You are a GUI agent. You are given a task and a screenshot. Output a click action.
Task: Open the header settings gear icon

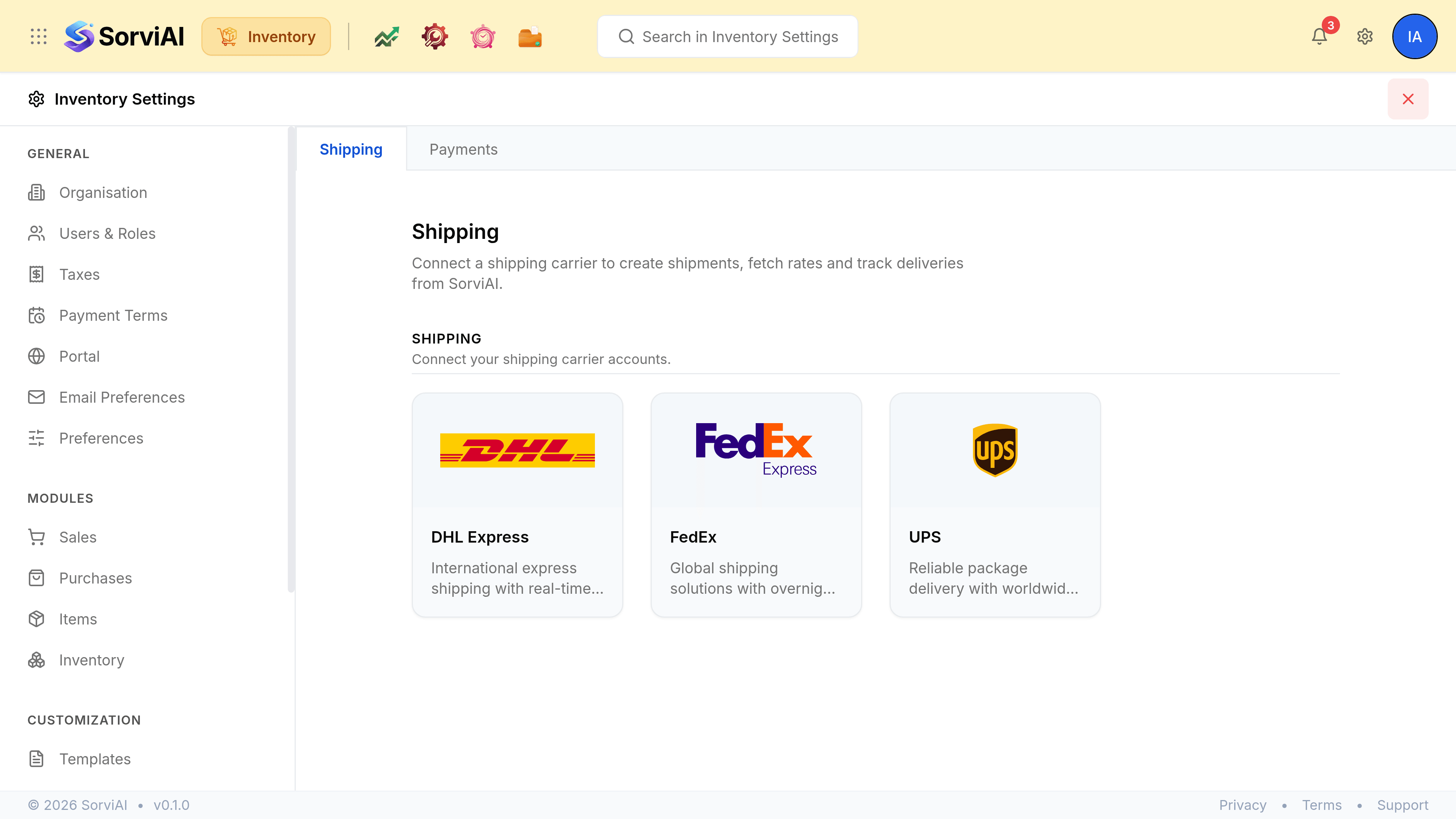pyautogui.click(x=1365, y=37)
